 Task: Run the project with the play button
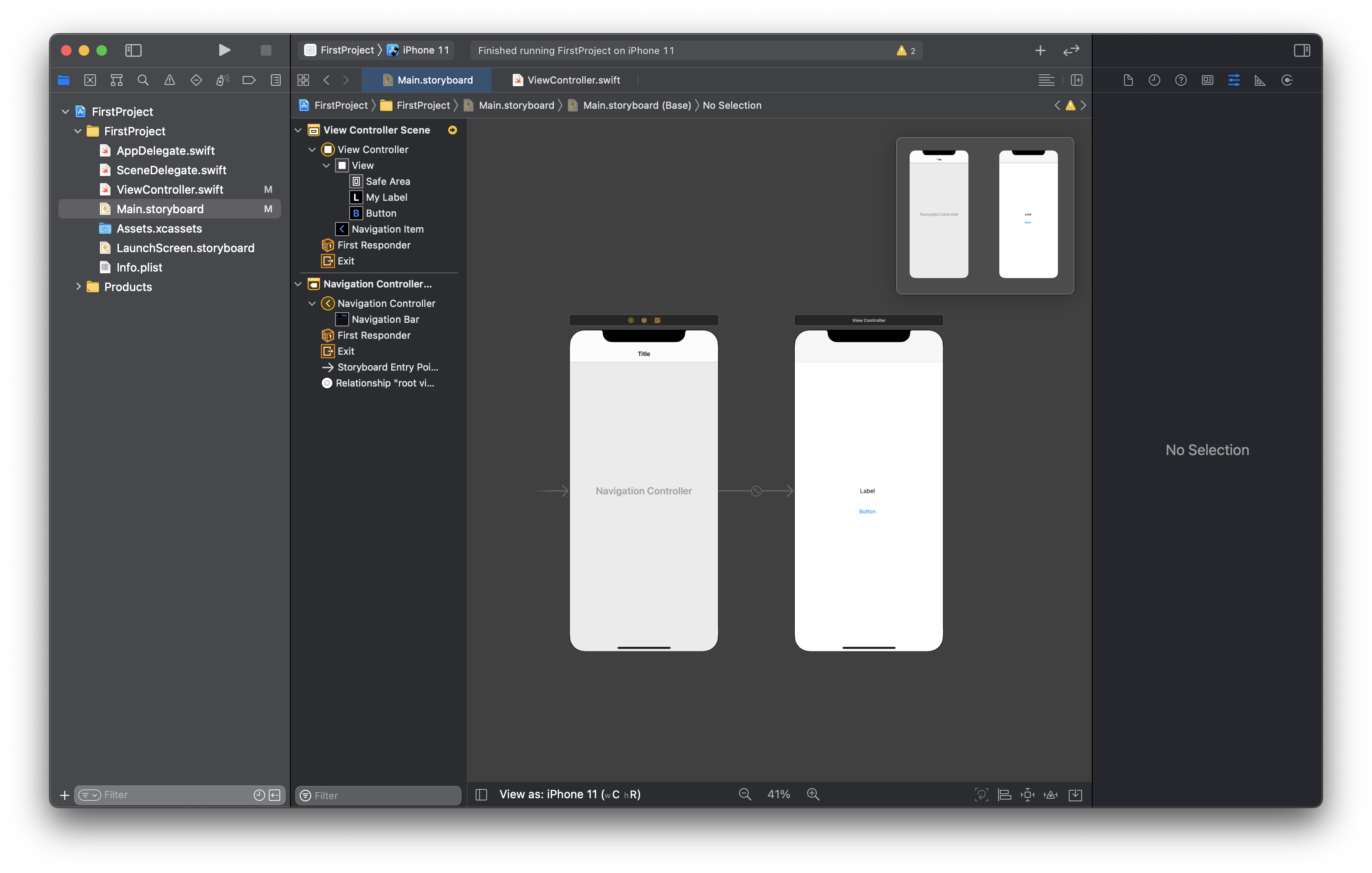click(224, 50)
